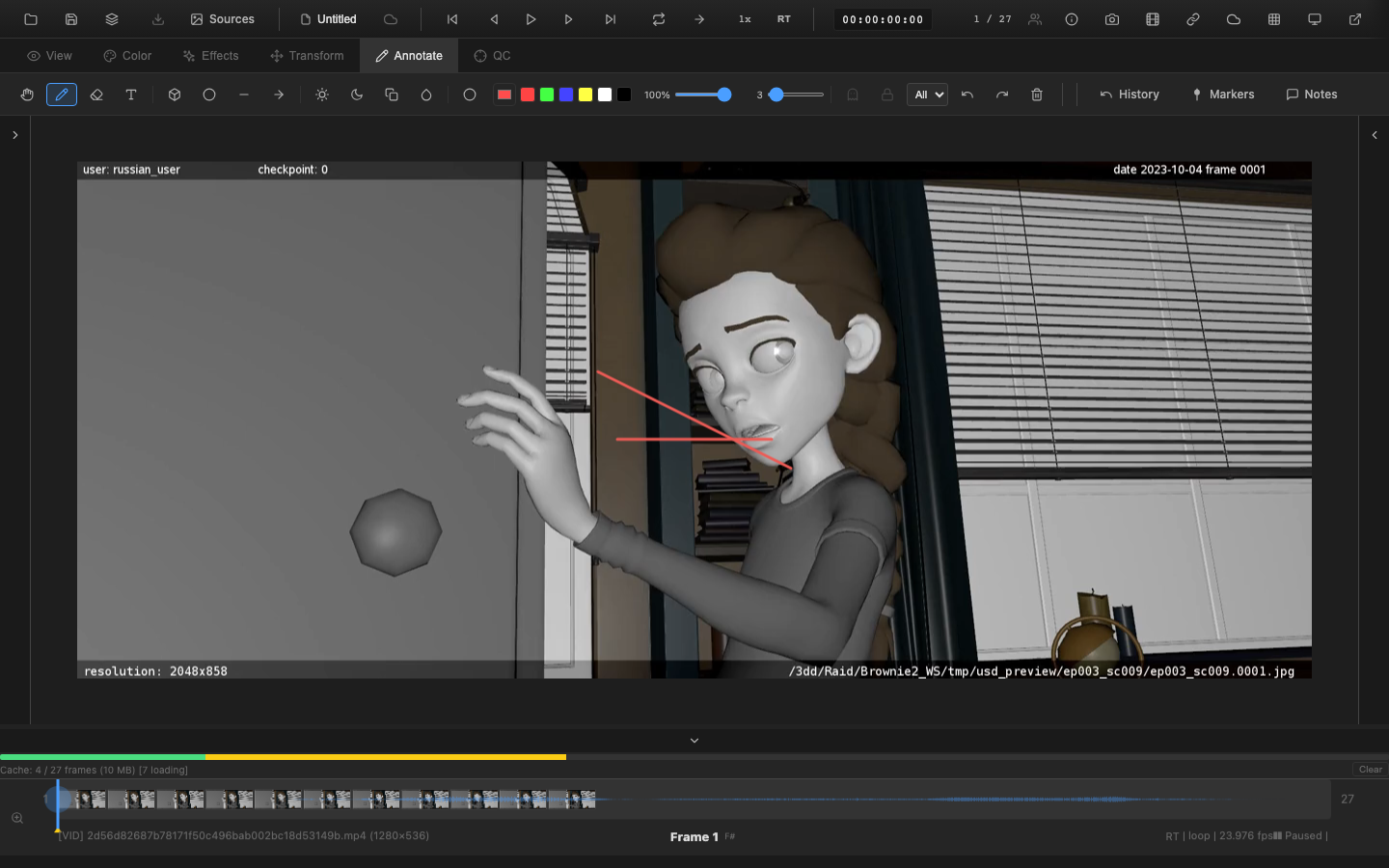Switch to the Effects tab
Screen dimensions: 1389x868
coord(210,56)
